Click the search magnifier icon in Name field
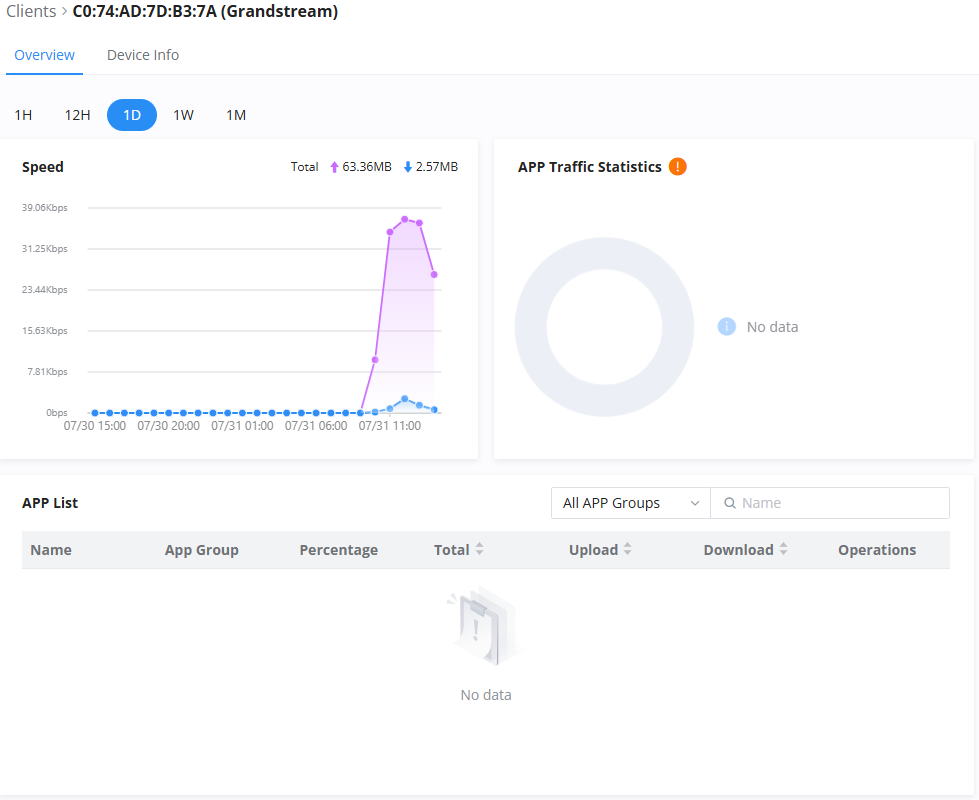Viewport: 979px width, 800px height. (x=729, y=503)
